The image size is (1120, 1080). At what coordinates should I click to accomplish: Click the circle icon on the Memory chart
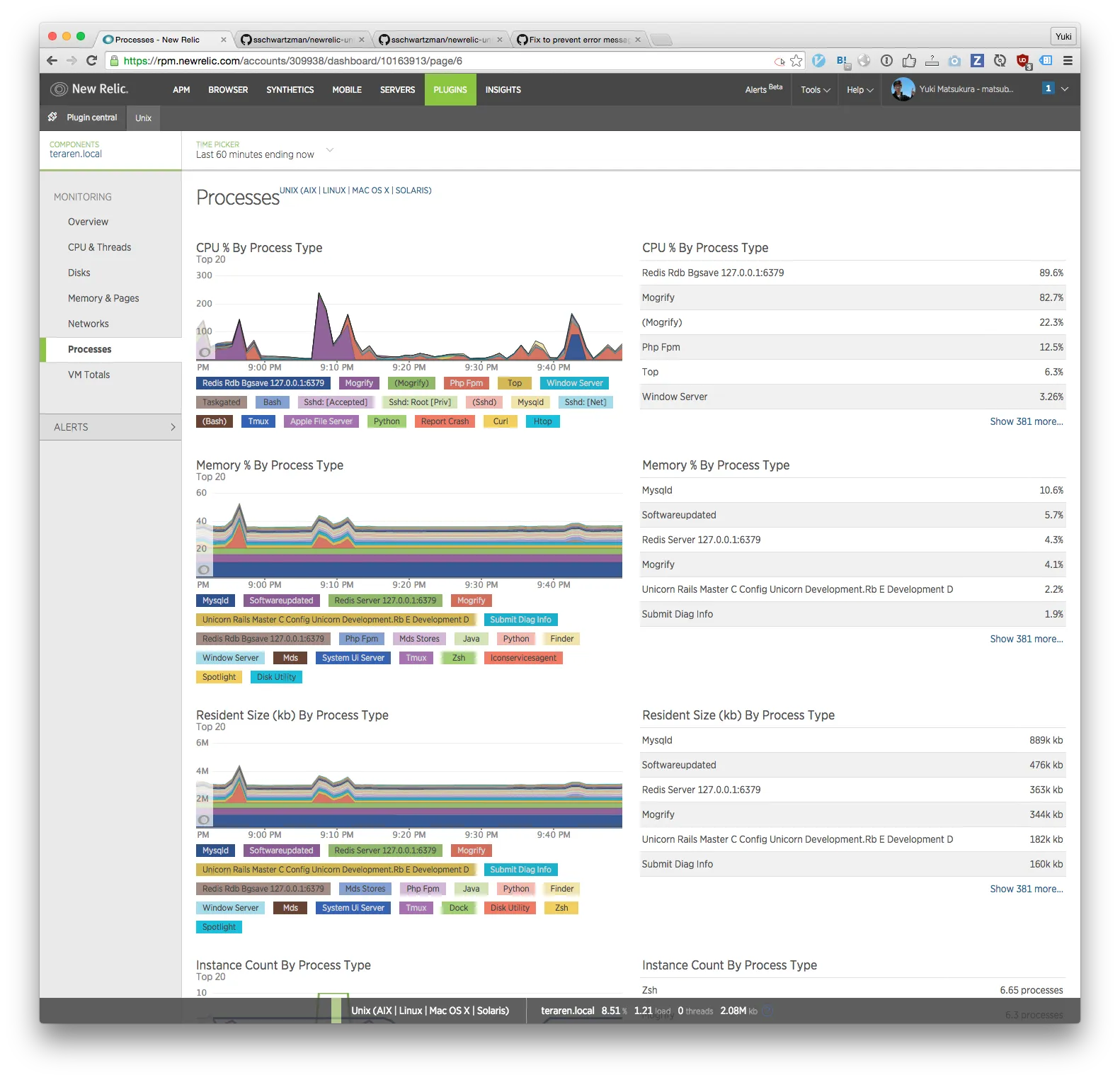click(204, 569)
